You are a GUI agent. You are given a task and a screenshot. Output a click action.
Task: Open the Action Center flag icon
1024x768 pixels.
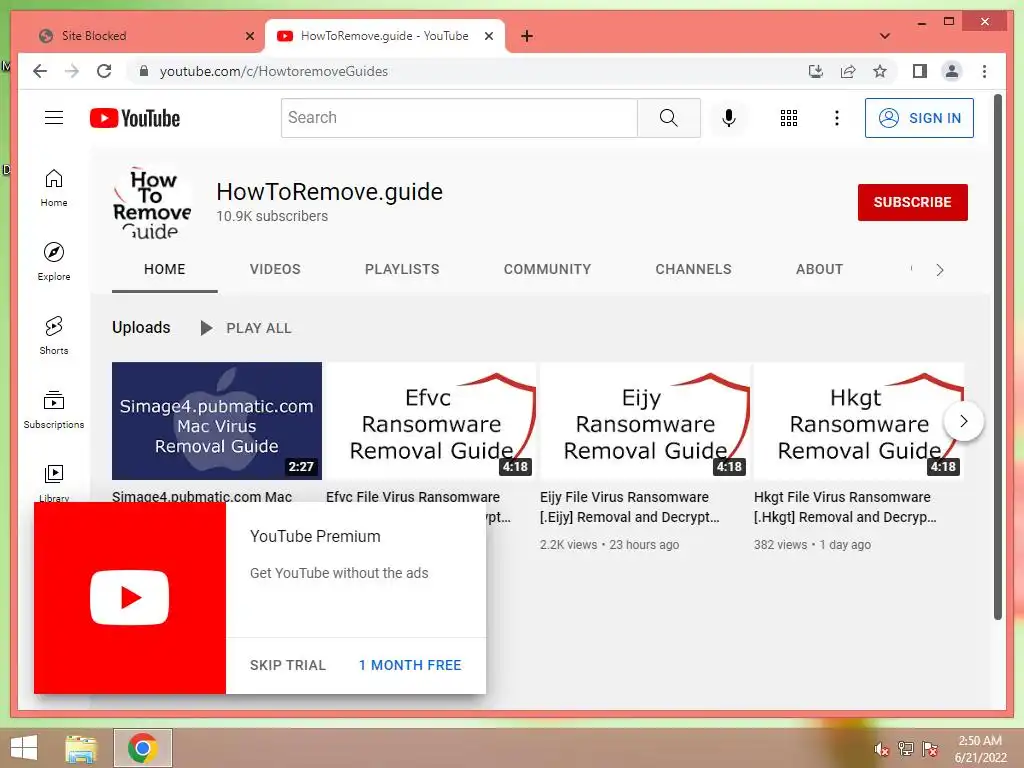930,749
